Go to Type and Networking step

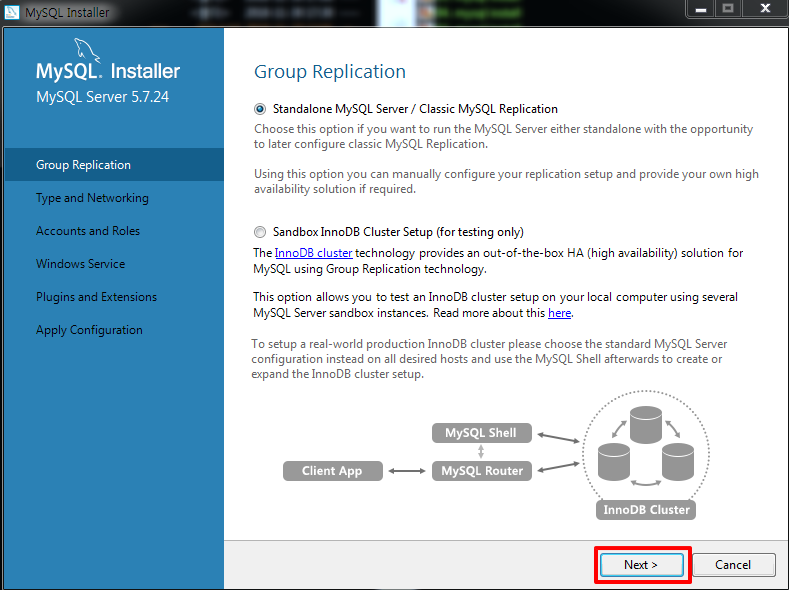click(92, 198)
